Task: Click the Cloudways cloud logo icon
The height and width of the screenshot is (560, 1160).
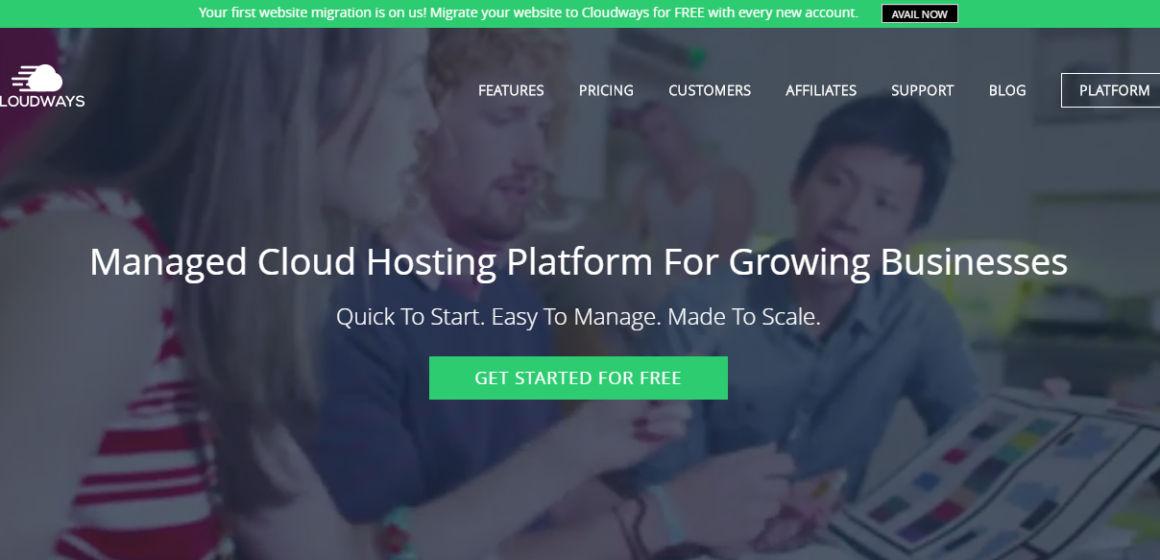Action: coord(37,78)
